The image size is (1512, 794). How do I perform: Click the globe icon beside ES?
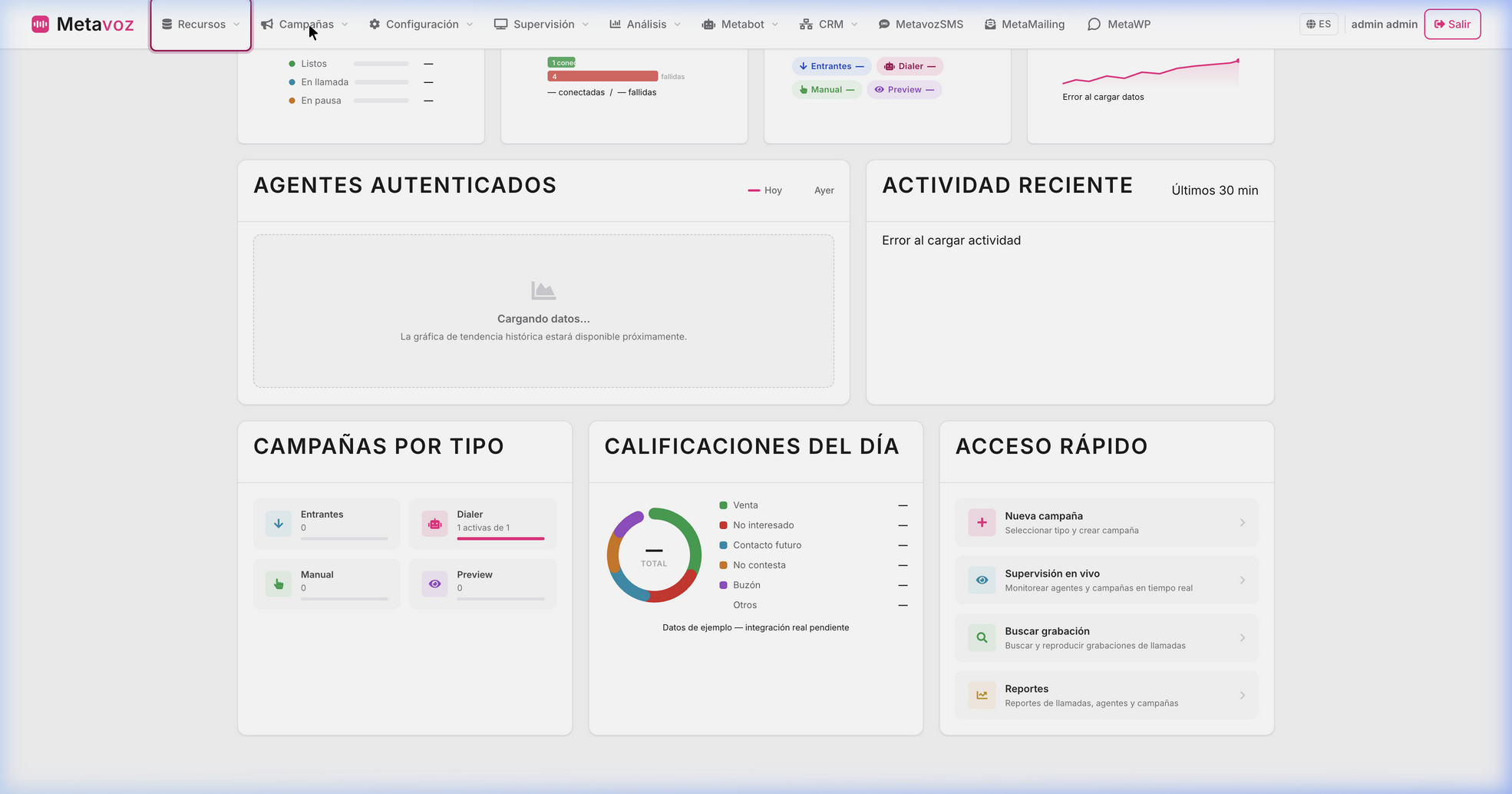point(1311,25)
